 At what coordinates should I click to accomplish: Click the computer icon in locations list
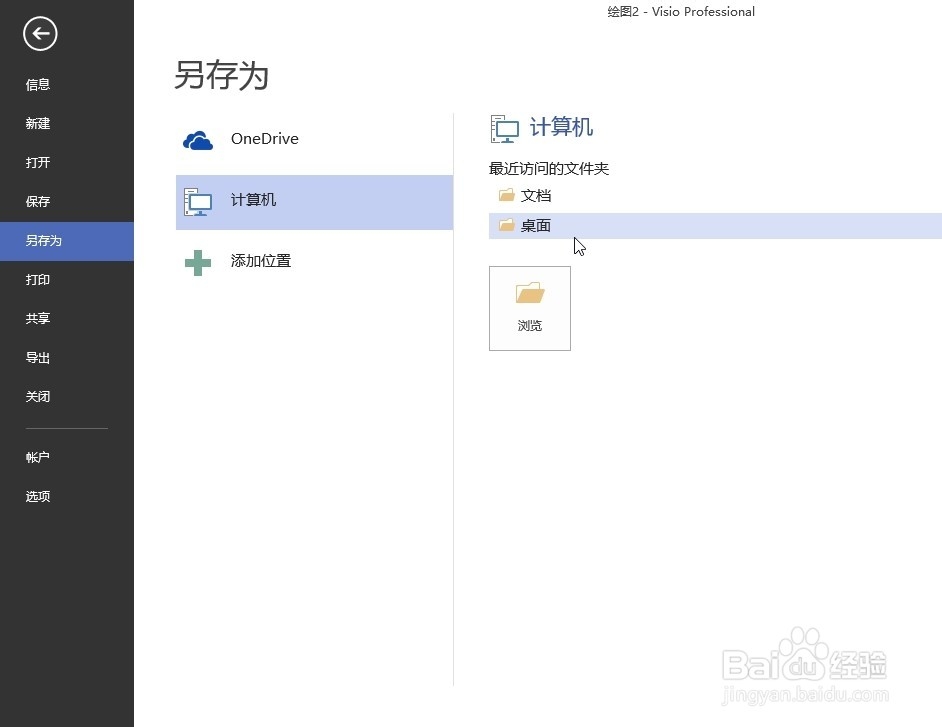(198, 202)
